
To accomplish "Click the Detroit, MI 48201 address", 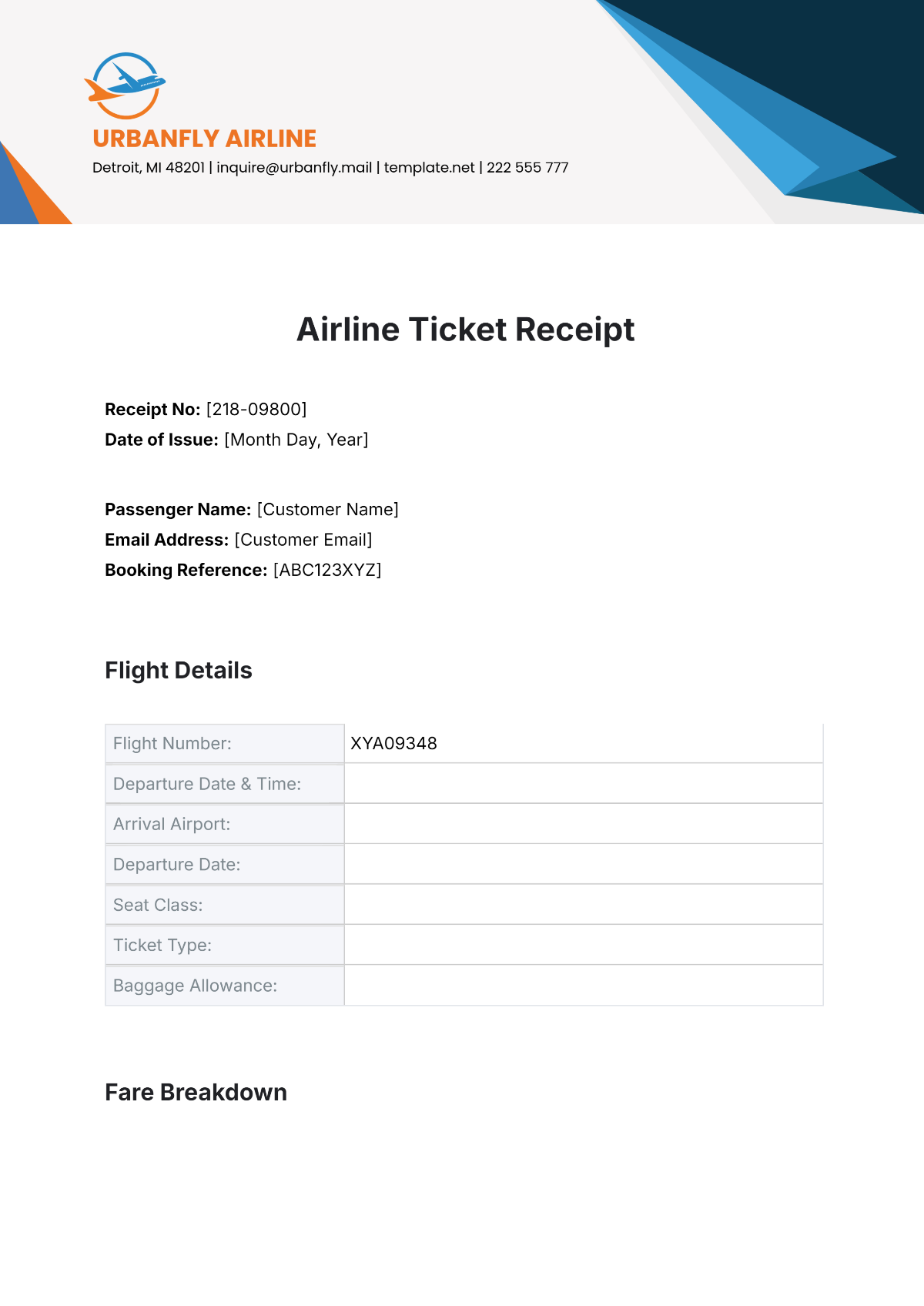I will 149,168.
